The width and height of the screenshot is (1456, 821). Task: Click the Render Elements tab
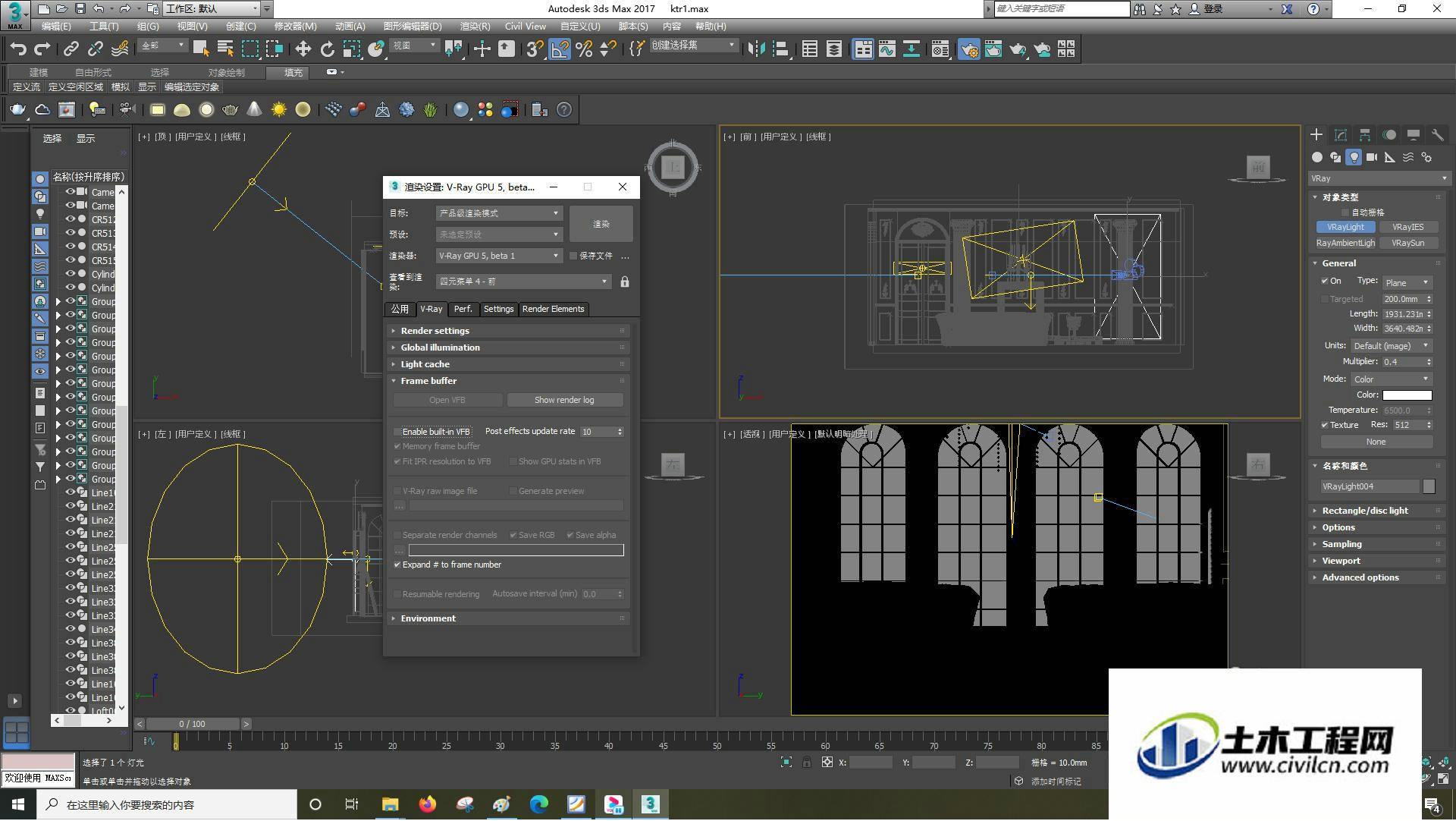(553, 308)
